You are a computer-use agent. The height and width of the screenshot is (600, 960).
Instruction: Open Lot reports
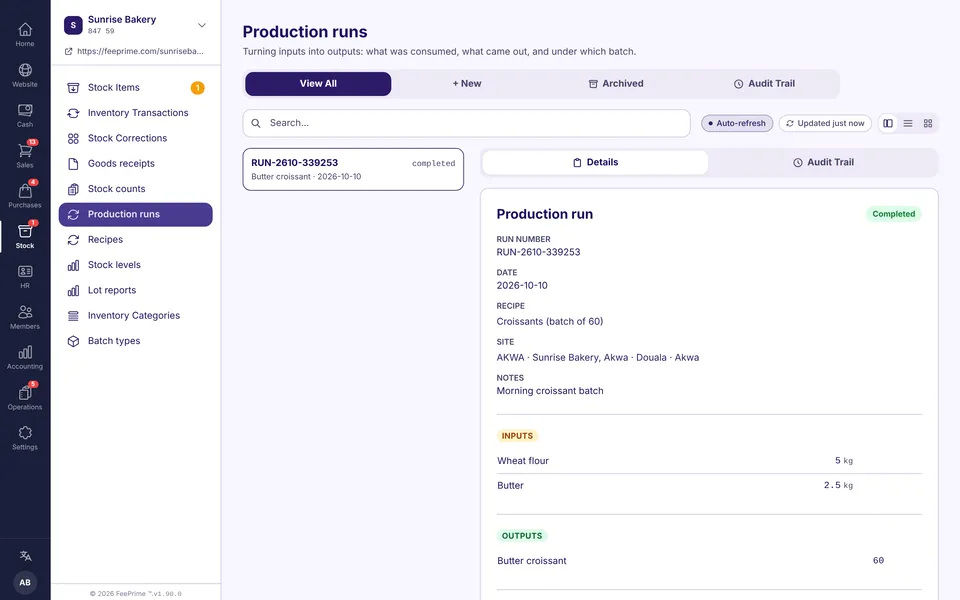[135, 290]
